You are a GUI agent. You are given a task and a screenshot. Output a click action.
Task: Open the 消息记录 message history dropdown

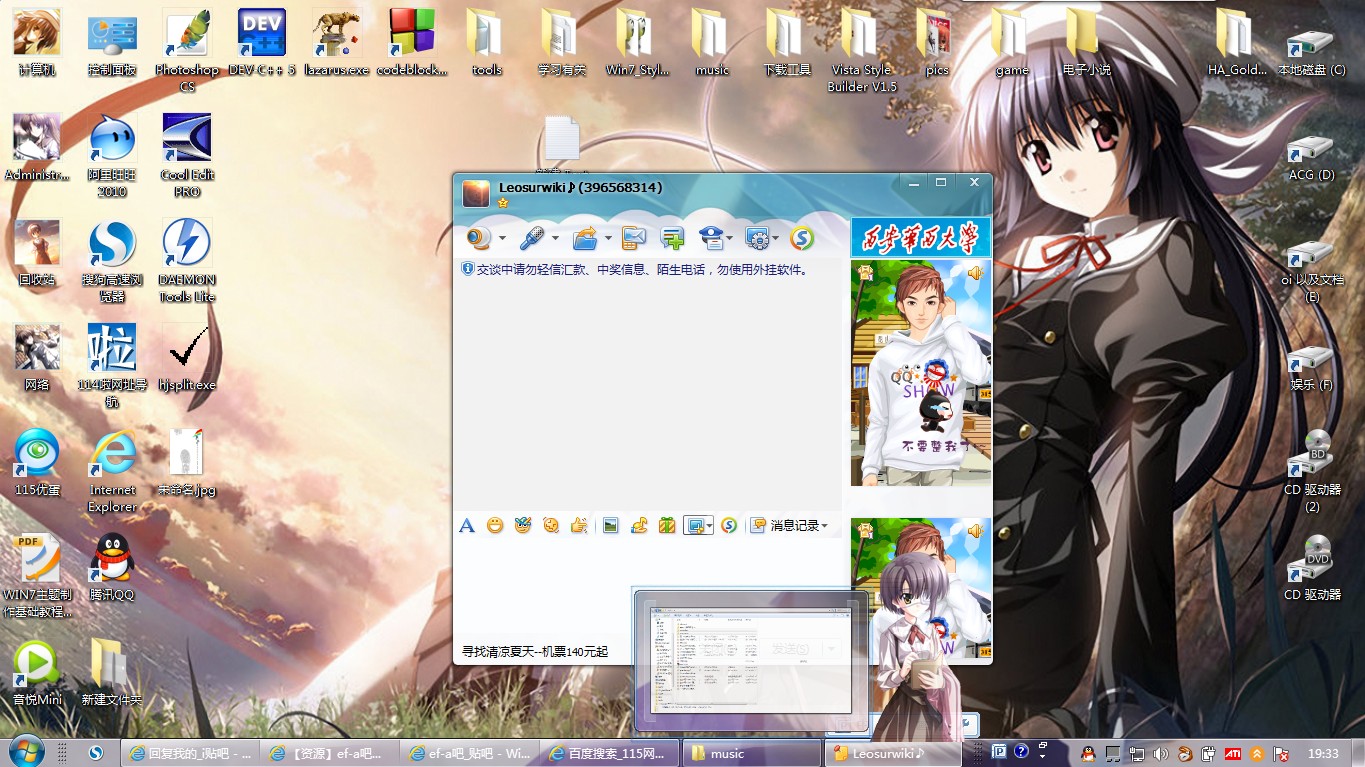[x=790, y=525]
